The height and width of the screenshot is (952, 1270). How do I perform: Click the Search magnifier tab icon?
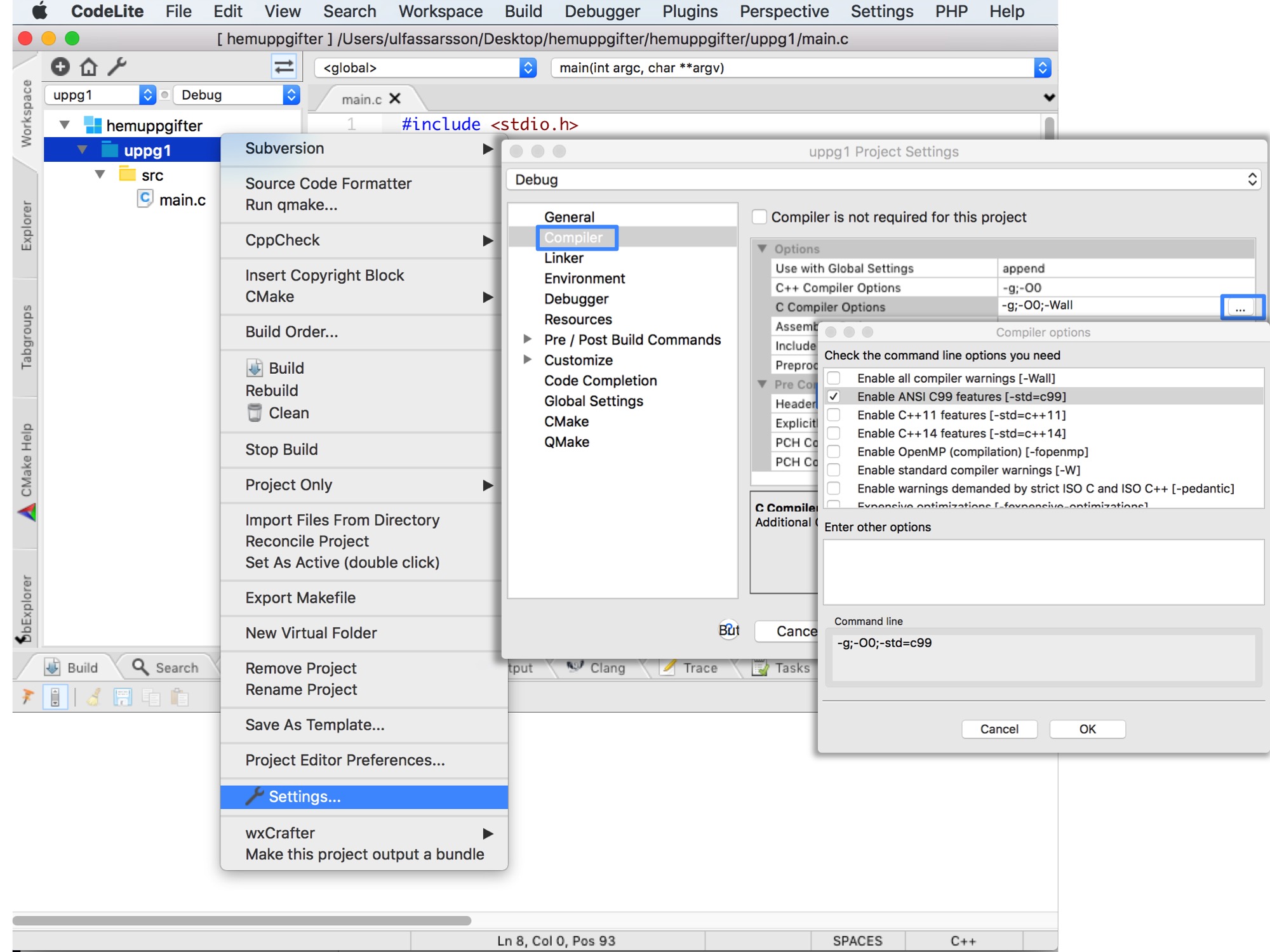tap(140, 666)
